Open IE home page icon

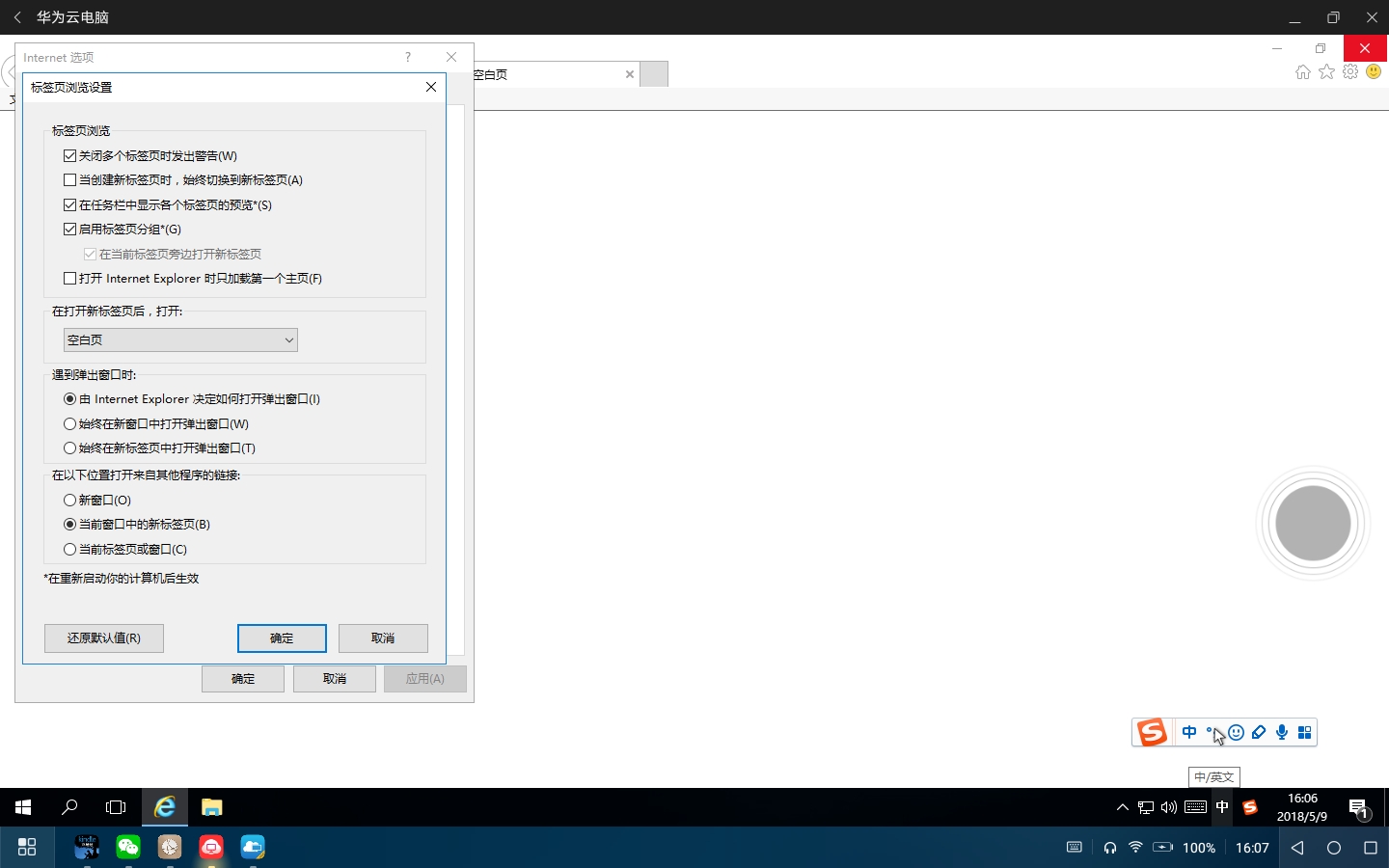tap(1303, 72)
